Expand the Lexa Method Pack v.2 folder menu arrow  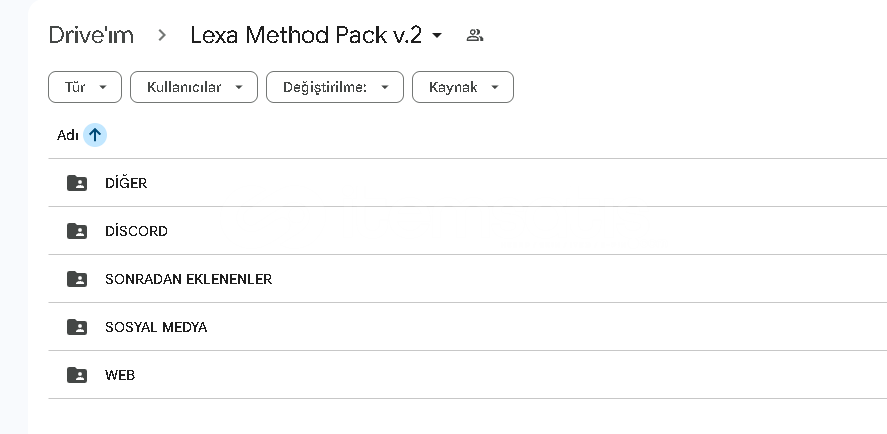click(437, 36)
